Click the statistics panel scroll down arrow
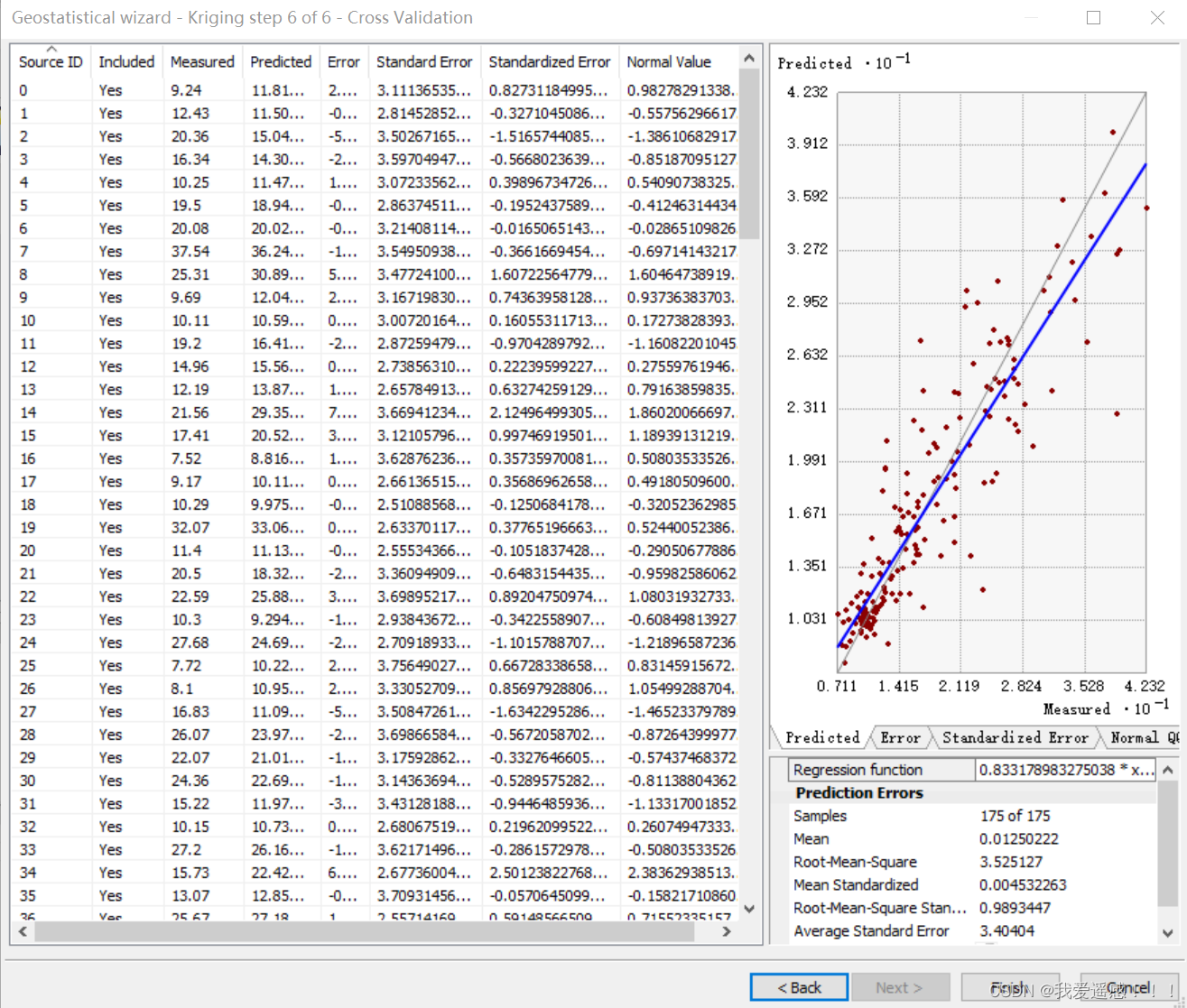This screenshot has width=1187, height=1008. (x=1168, y=933)
